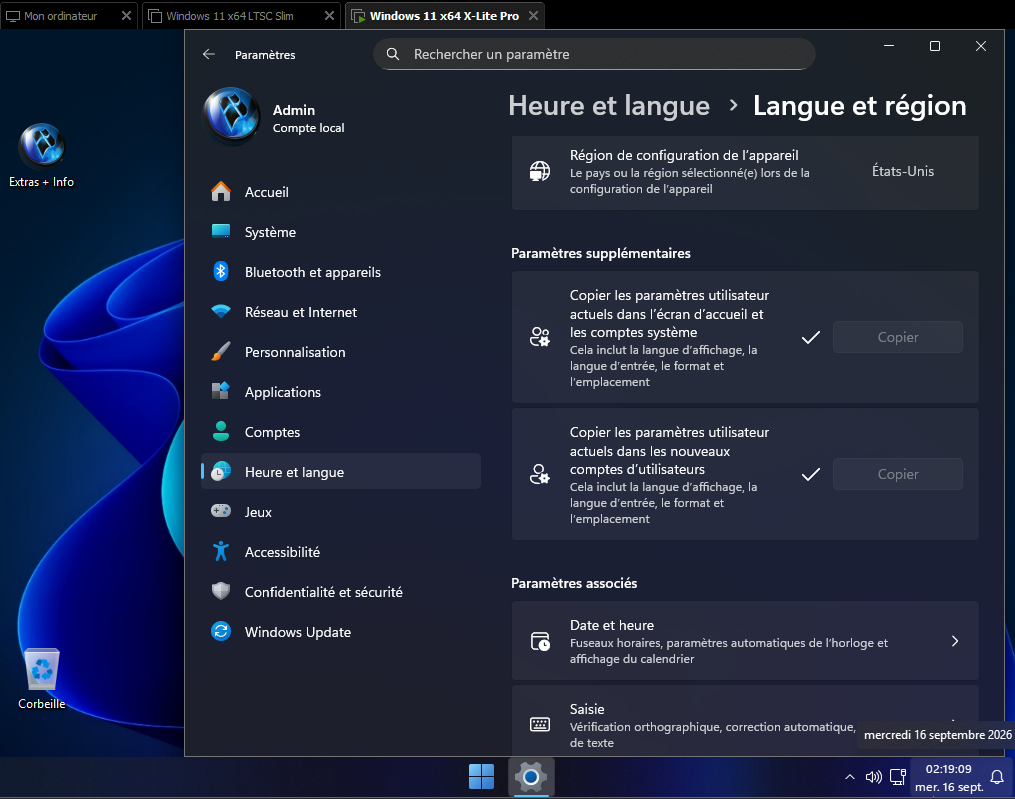
Task: Click the Paramètres supplémentaires heading
Action: click(x=601, y=253)
